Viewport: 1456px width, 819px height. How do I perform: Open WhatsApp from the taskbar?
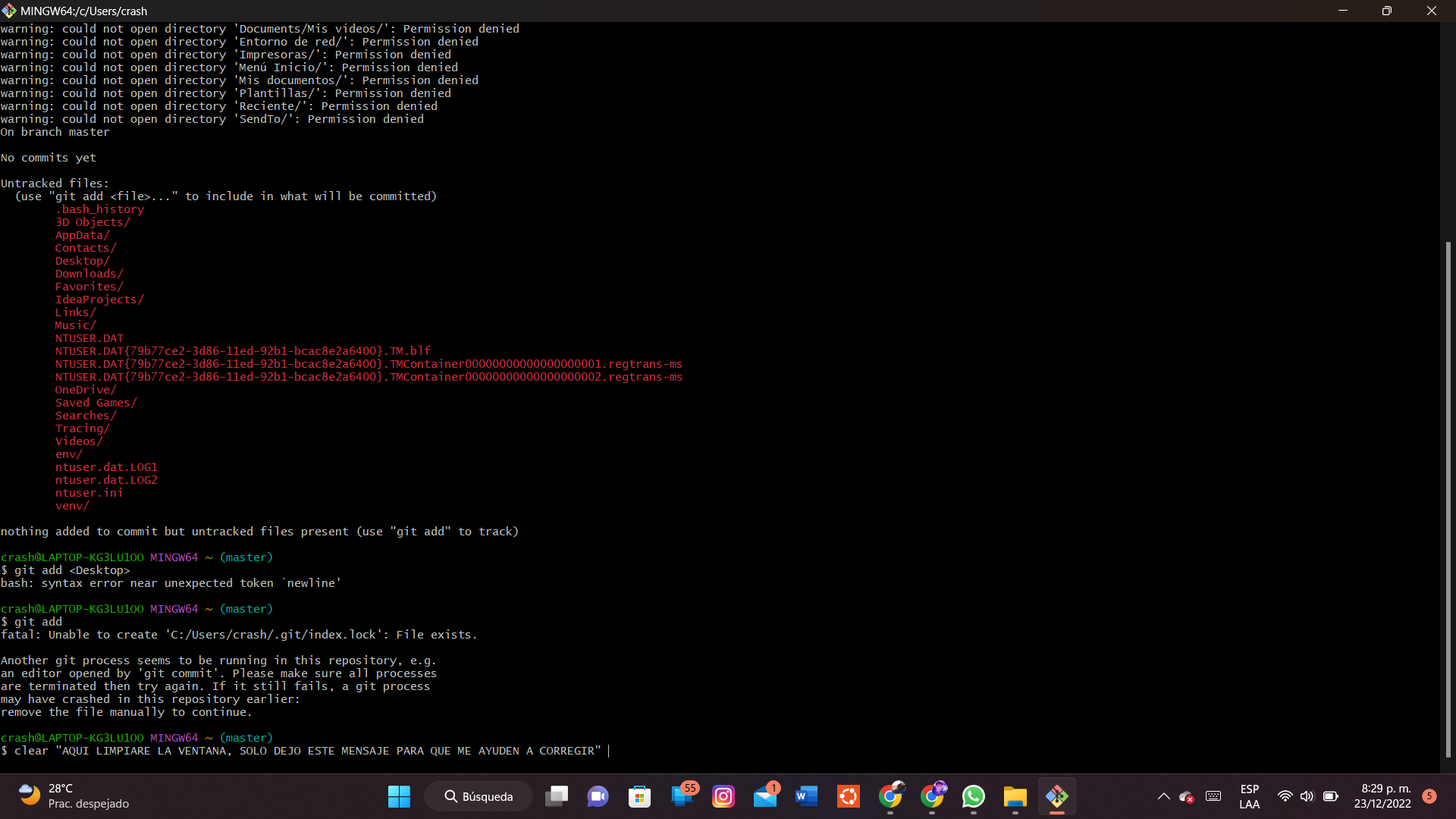tap(974, 796)
